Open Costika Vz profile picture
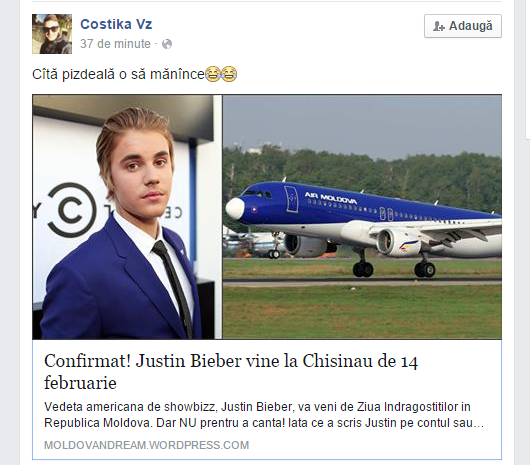 [52, 34]
